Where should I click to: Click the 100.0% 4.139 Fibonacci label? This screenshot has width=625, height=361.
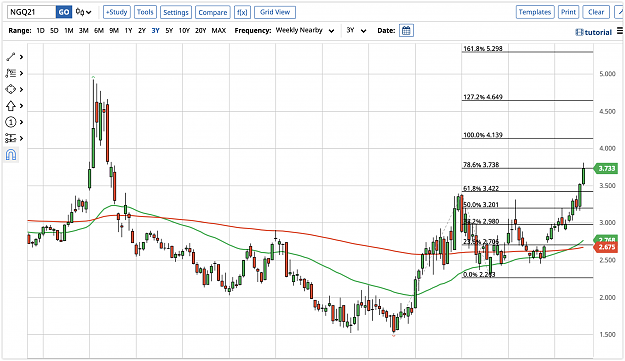coord(483,135)
